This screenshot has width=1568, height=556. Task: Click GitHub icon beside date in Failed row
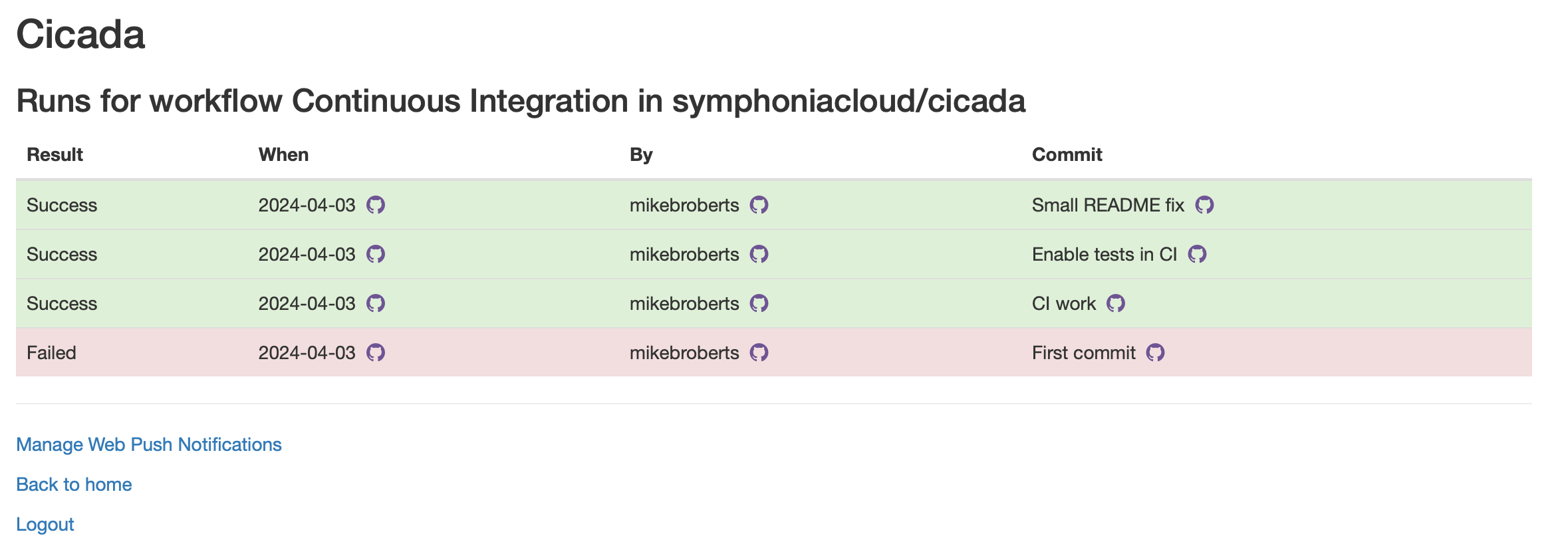tap(376, 352)
